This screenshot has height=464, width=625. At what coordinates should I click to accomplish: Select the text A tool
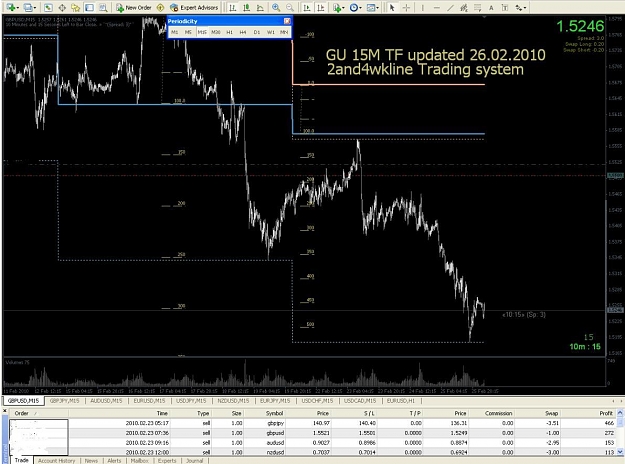tap(491, 8)
